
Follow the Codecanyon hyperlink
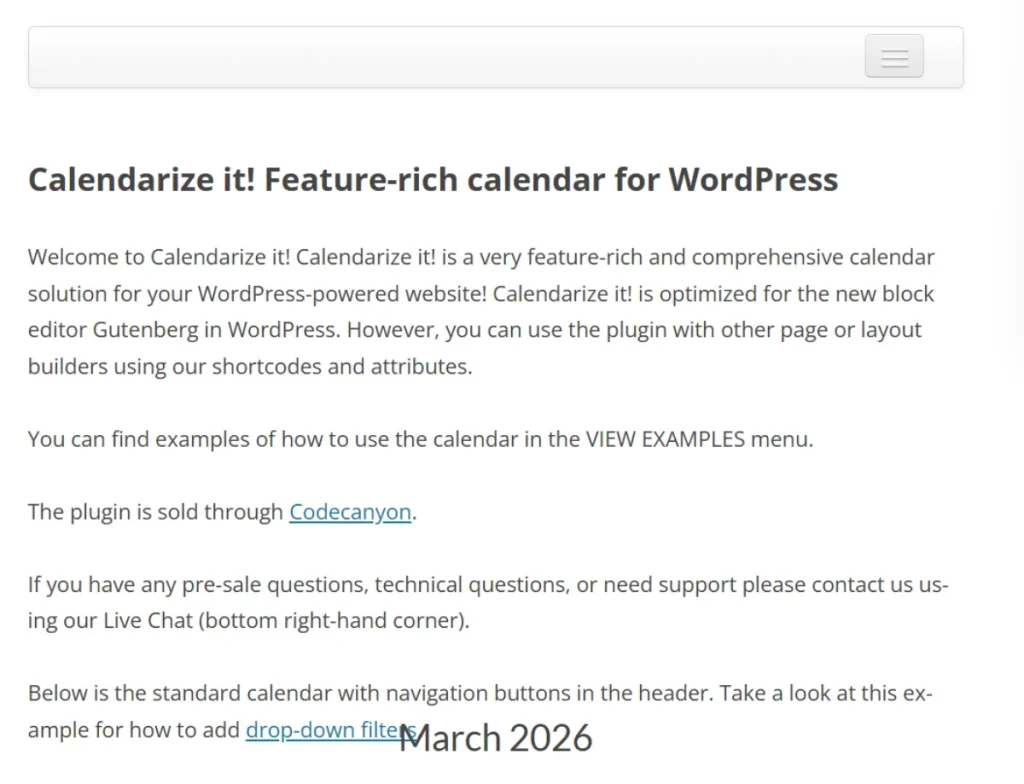[350, 511]
